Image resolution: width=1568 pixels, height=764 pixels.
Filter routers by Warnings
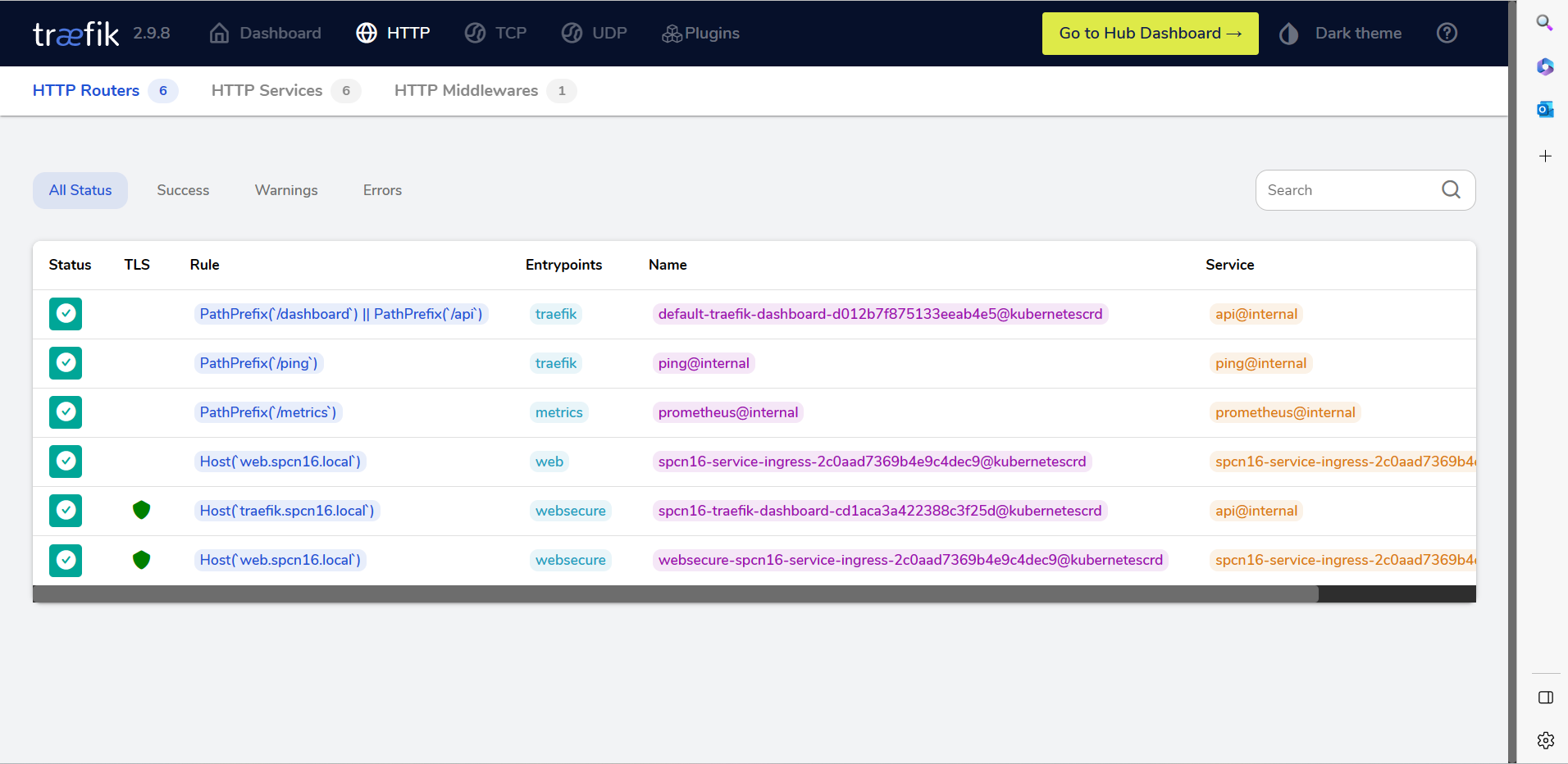tap(286, 190)
